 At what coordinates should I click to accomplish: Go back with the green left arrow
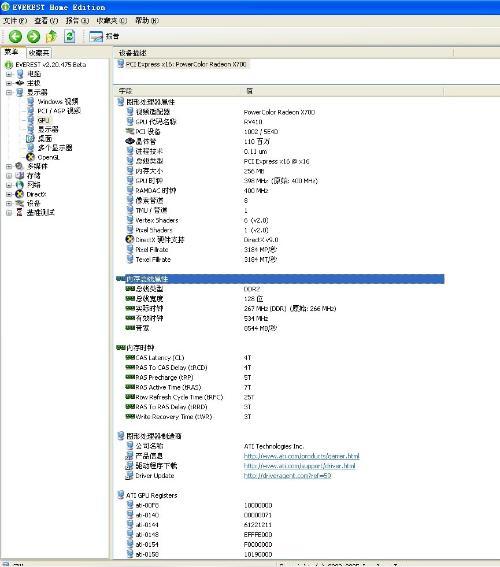(x=15, y=36)
